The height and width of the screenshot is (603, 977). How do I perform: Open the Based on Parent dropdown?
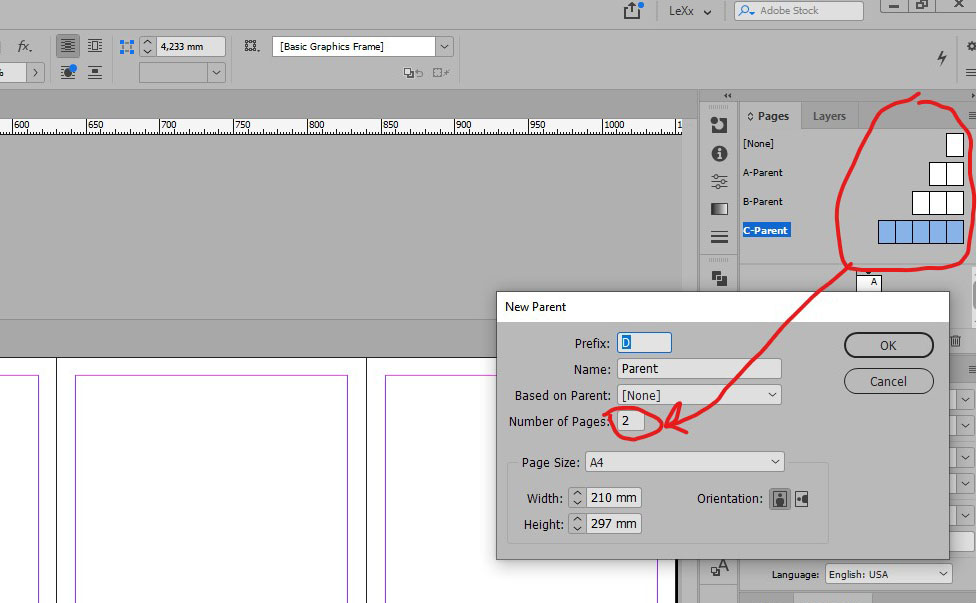(x=699, y=395)
